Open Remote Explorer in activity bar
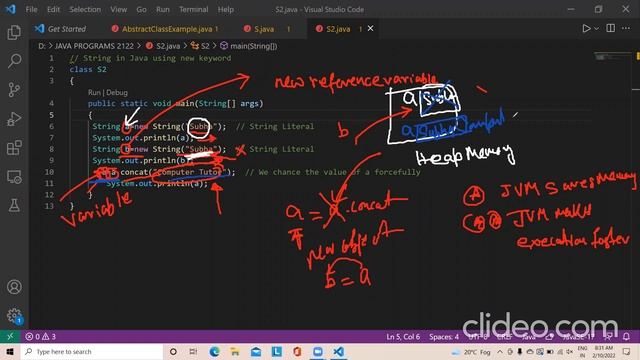Image resolution: width=640 pixels, height=360 pixels. pyautogui.click(x=14, y=177)
